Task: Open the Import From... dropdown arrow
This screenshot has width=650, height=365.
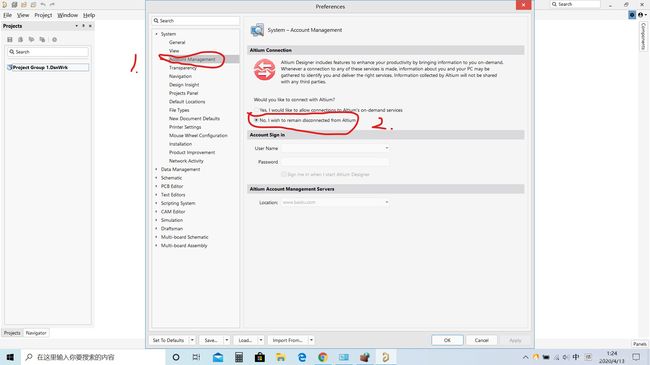Action: (x=311, y=340)
